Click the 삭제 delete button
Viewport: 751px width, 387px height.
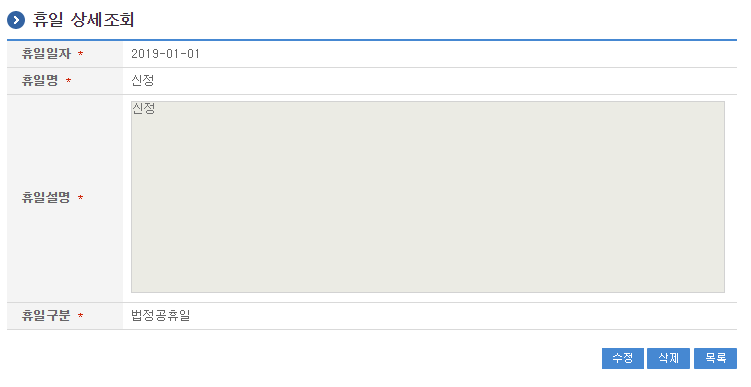click(668, 358)
